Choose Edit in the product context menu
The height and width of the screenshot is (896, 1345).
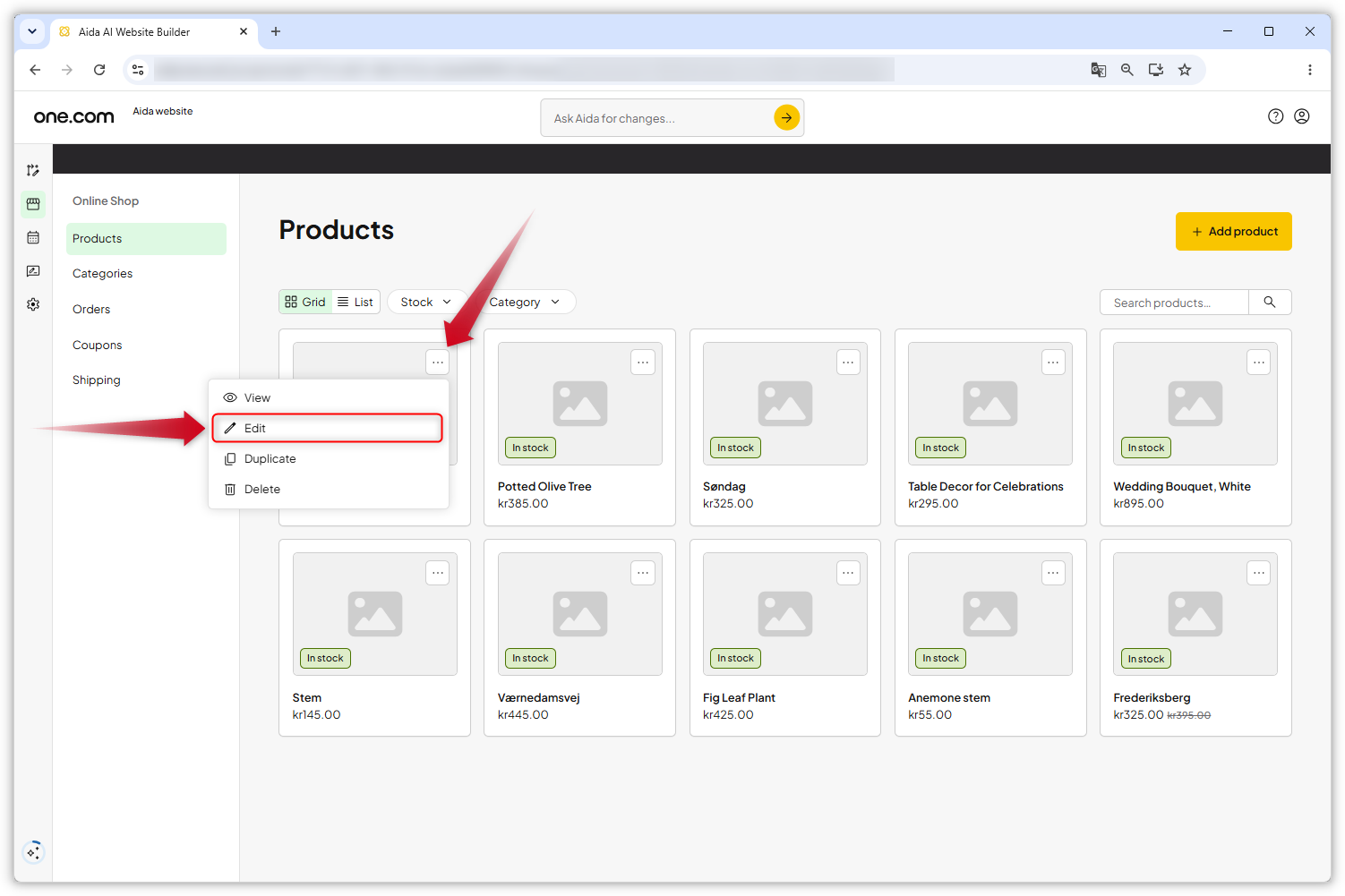(x=328, y=428)
